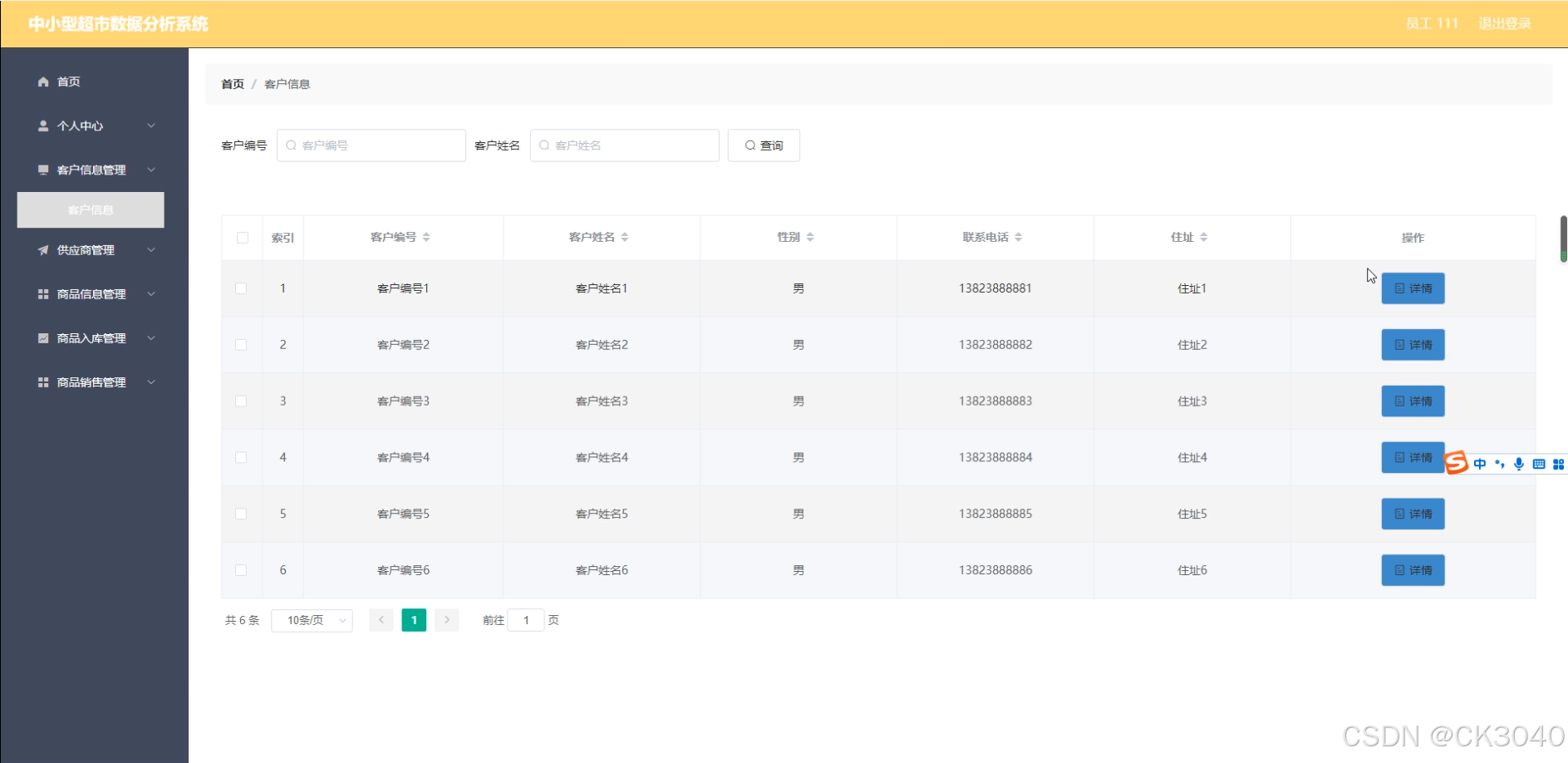The height and width of the screenshot is (763, 1568).
Task: Click the sort arrows on 住址 column
Action: pyautogui.click(x=1204, y=237)
